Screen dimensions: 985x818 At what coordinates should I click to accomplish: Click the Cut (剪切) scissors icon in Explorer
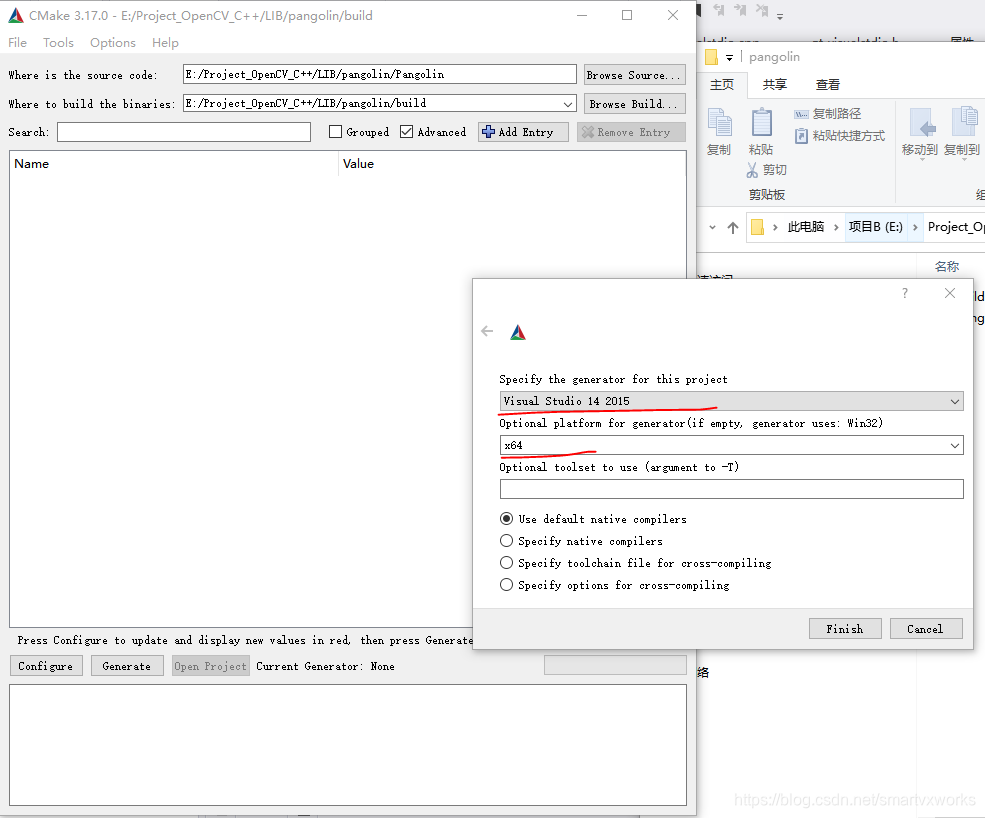tap(752, 170)
